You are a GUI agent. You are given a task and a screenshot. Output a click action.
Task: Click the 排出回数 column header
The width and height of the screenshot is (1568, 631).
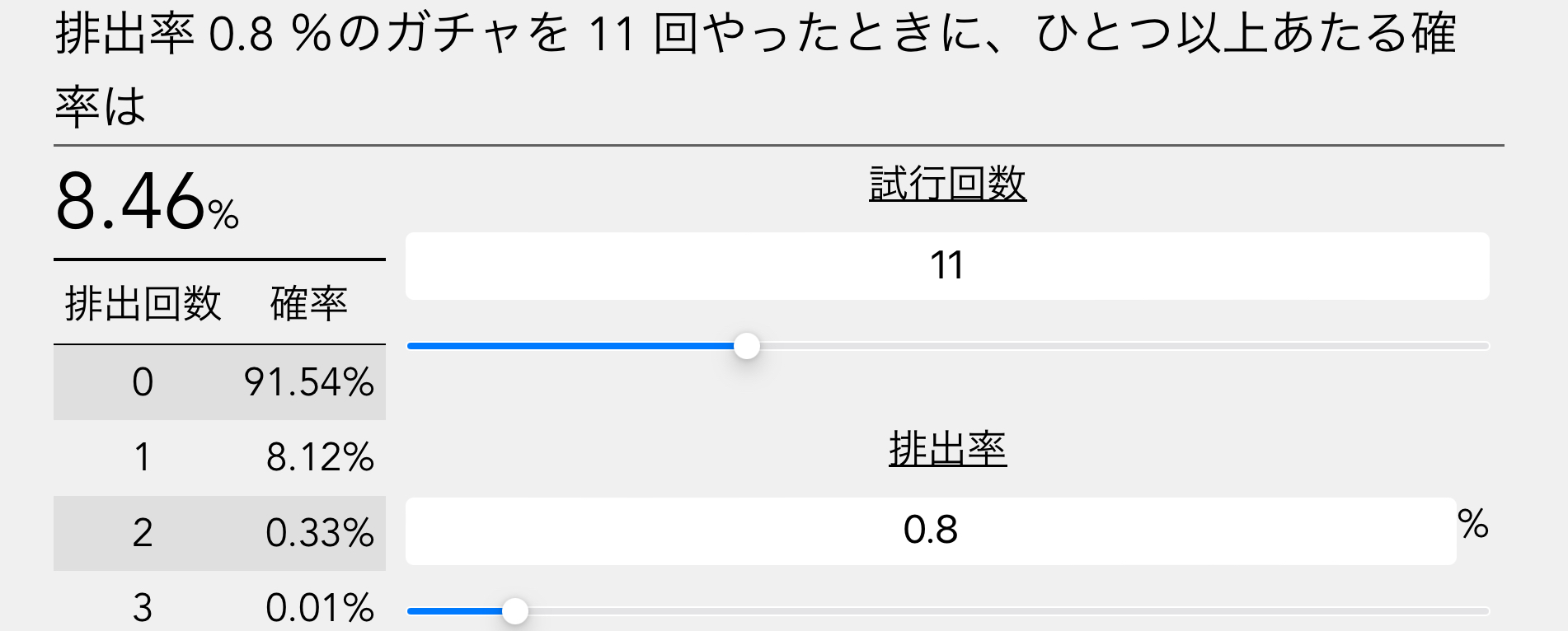pos(143,303)
